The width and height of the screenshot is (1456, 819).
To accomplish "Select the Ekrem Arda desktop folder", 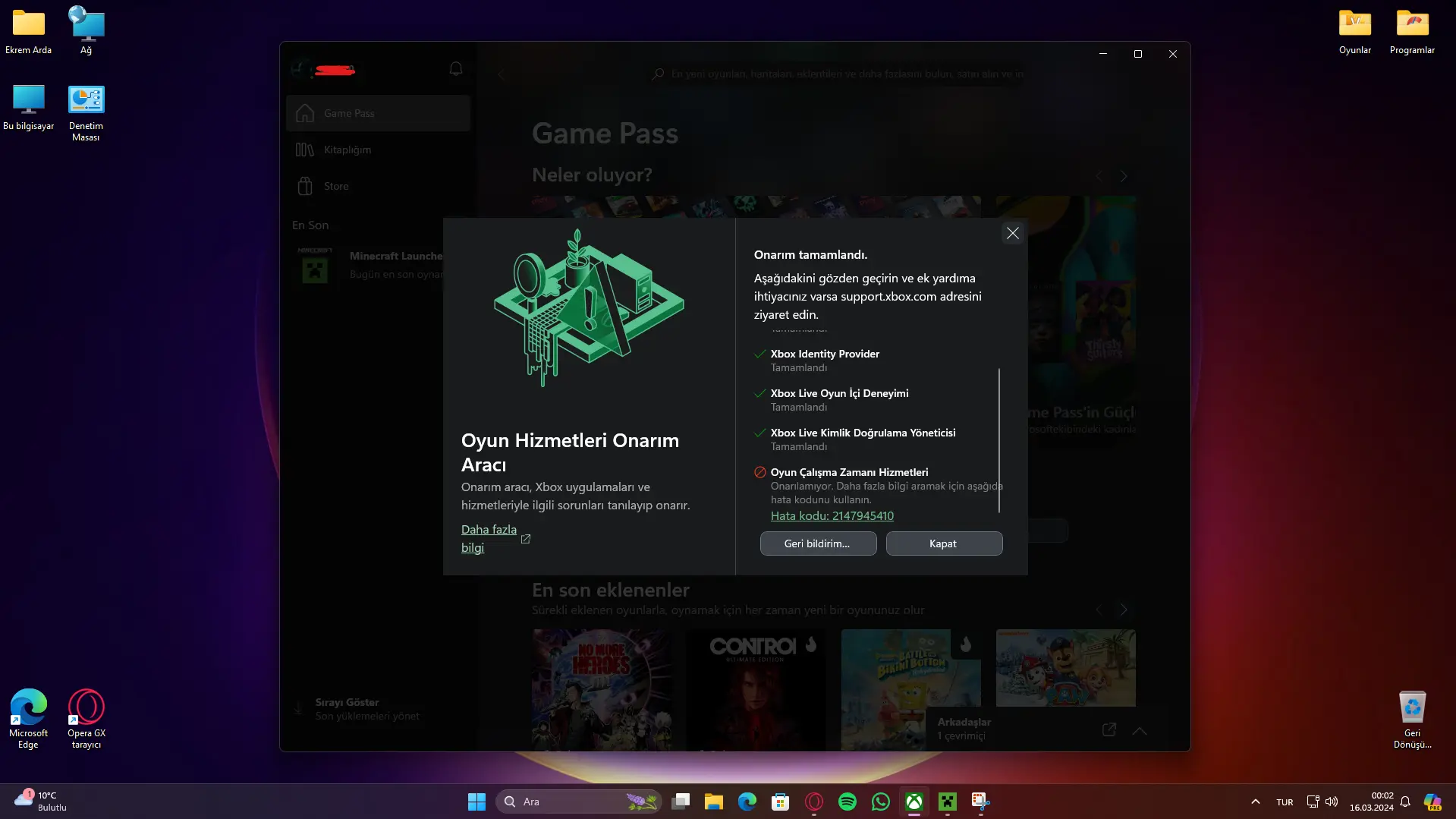I will [29, 32].
